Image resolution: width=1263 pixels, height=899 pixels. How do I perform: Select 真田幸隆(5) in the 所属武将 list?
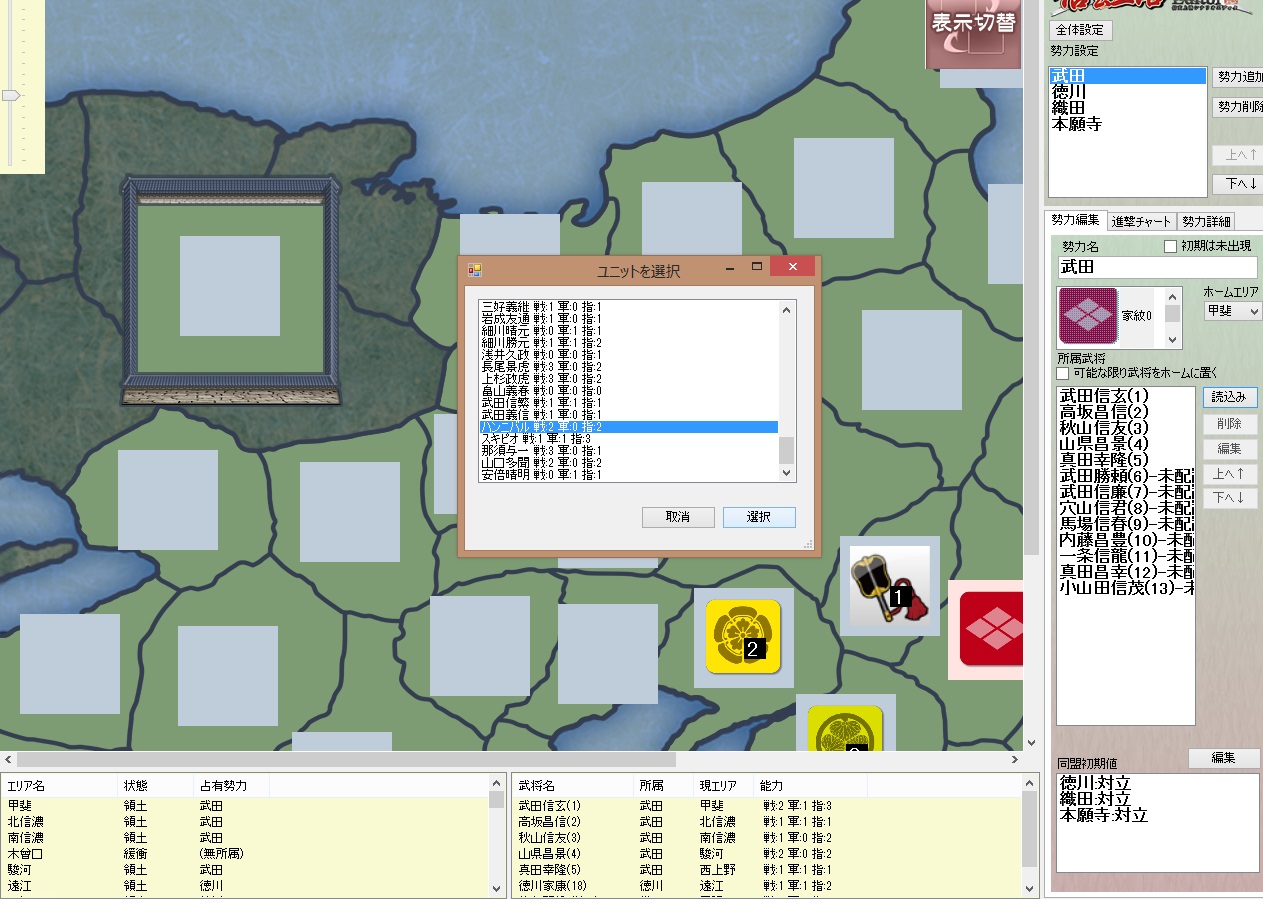[x=1125, y=460]
